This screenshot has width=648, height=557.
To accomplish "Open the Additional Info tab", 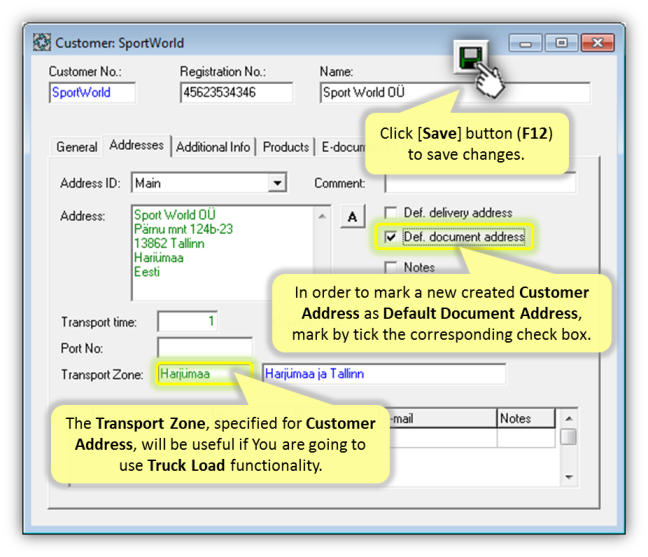I will click(213, 147).
